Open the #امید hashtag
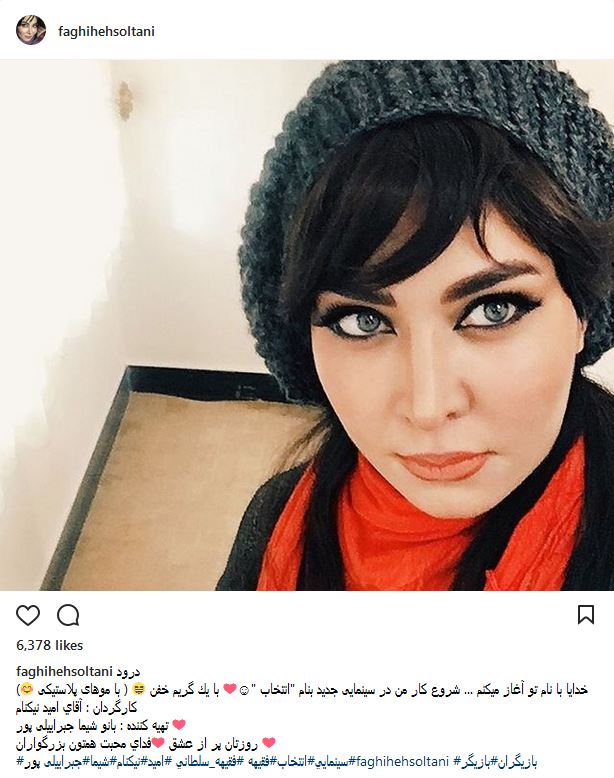This screenshot has width=614, height=778. point(155,761)
